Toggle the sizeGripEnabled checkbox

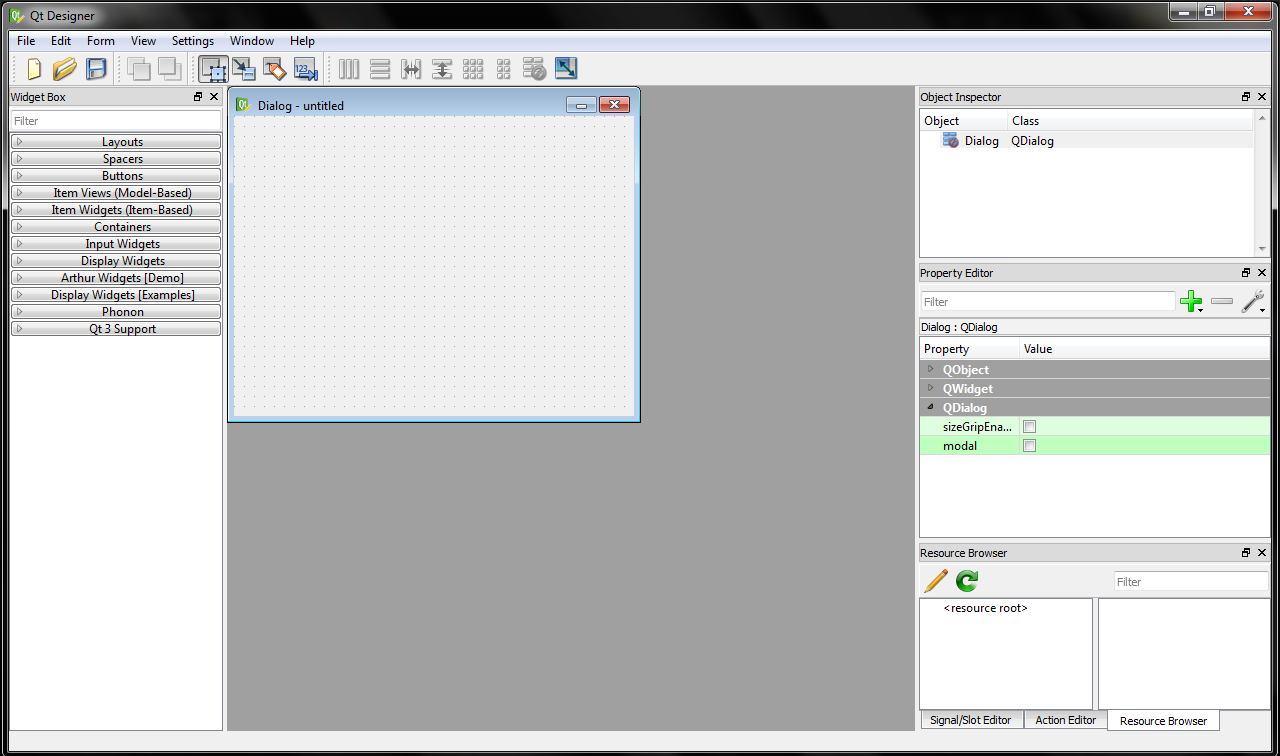(x=1030, y=427)
